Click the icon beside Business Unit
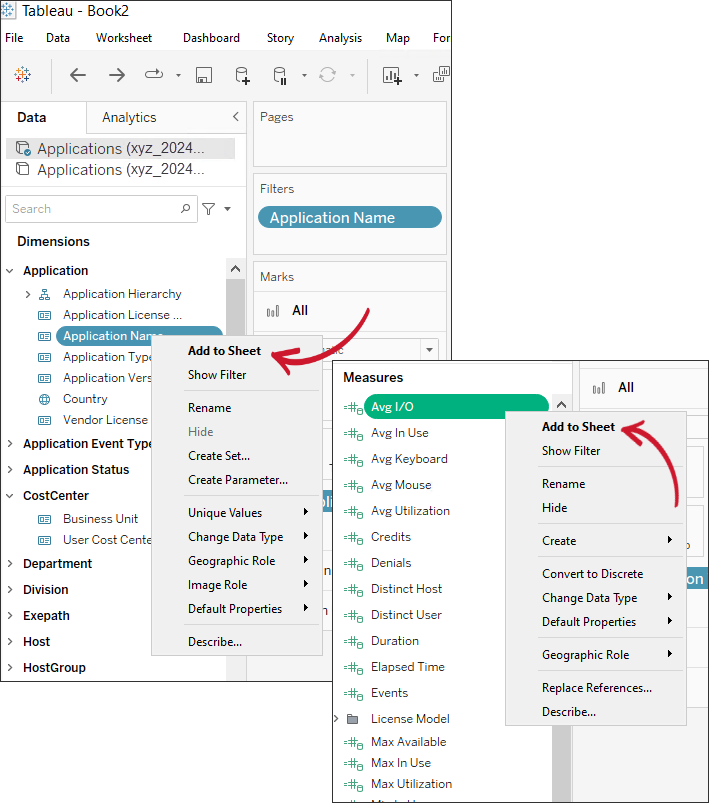 pyautogui.click(x=45, y=519)
